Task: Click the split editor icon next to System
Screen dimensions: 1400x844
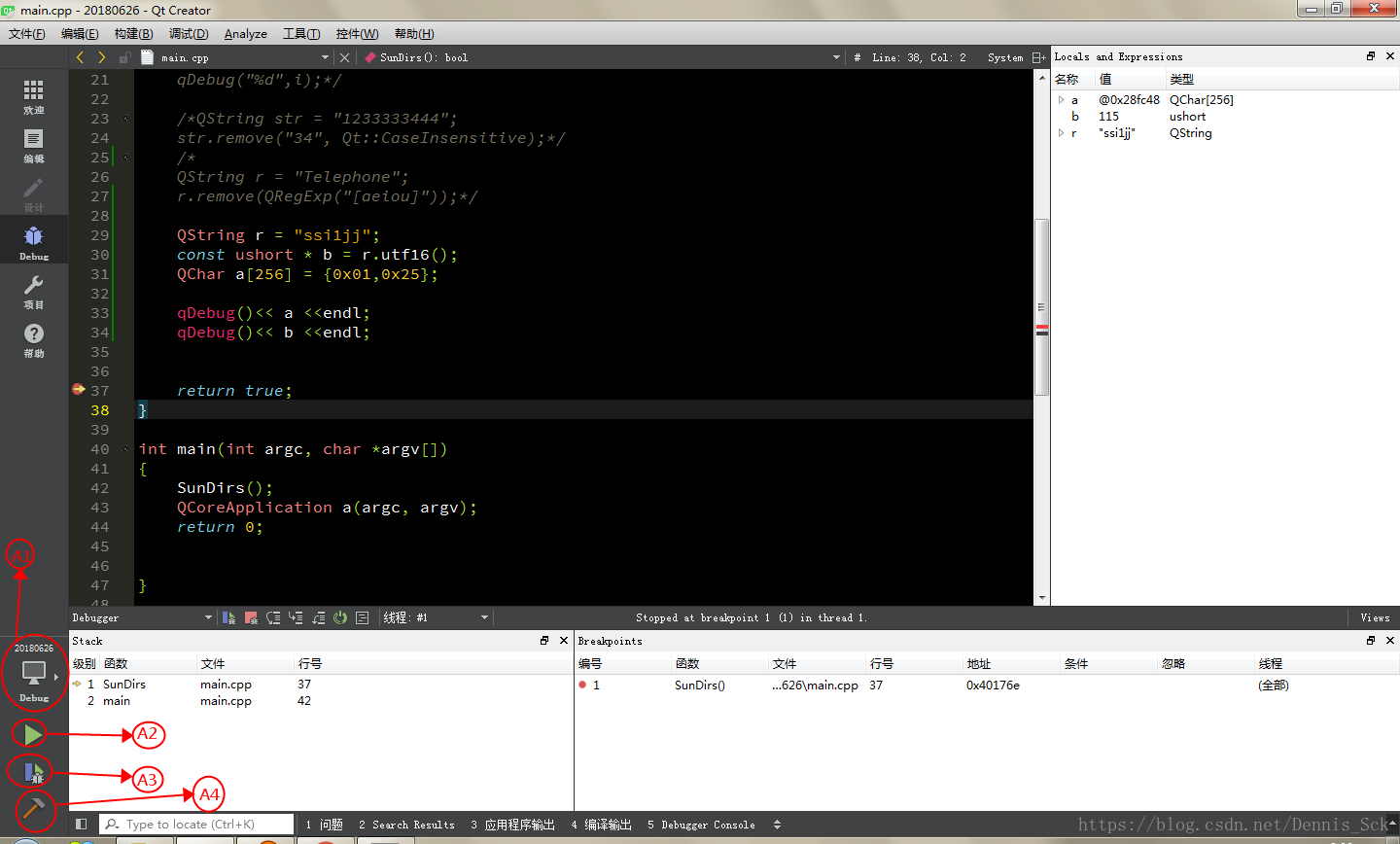Action: point(1038,57)
